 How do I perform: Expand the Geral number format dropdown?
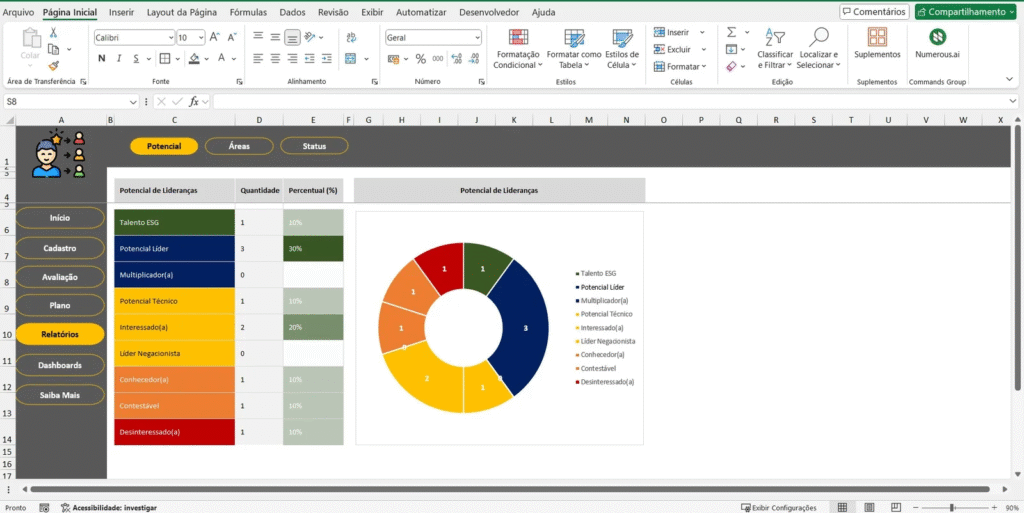click(x=476, y=37)
